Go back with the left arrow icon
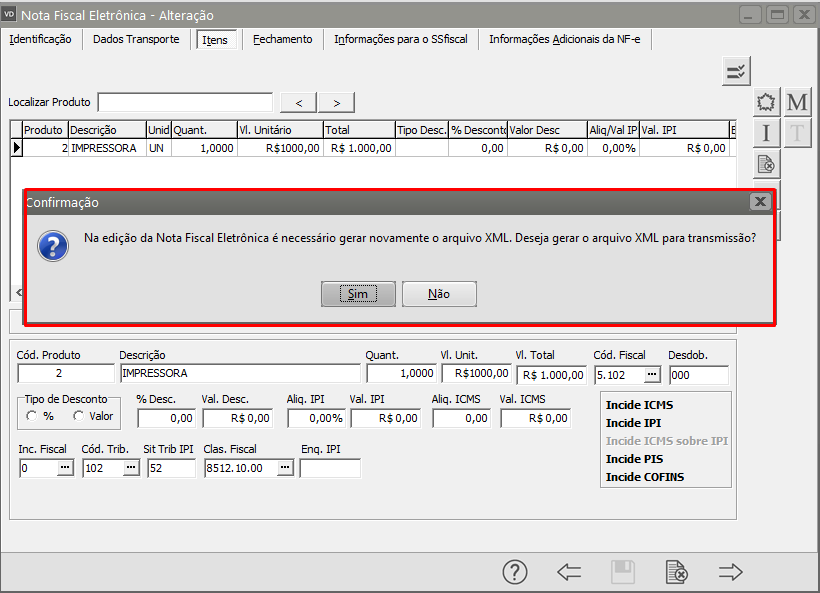 pyautogui.click(x=569, y=571)
